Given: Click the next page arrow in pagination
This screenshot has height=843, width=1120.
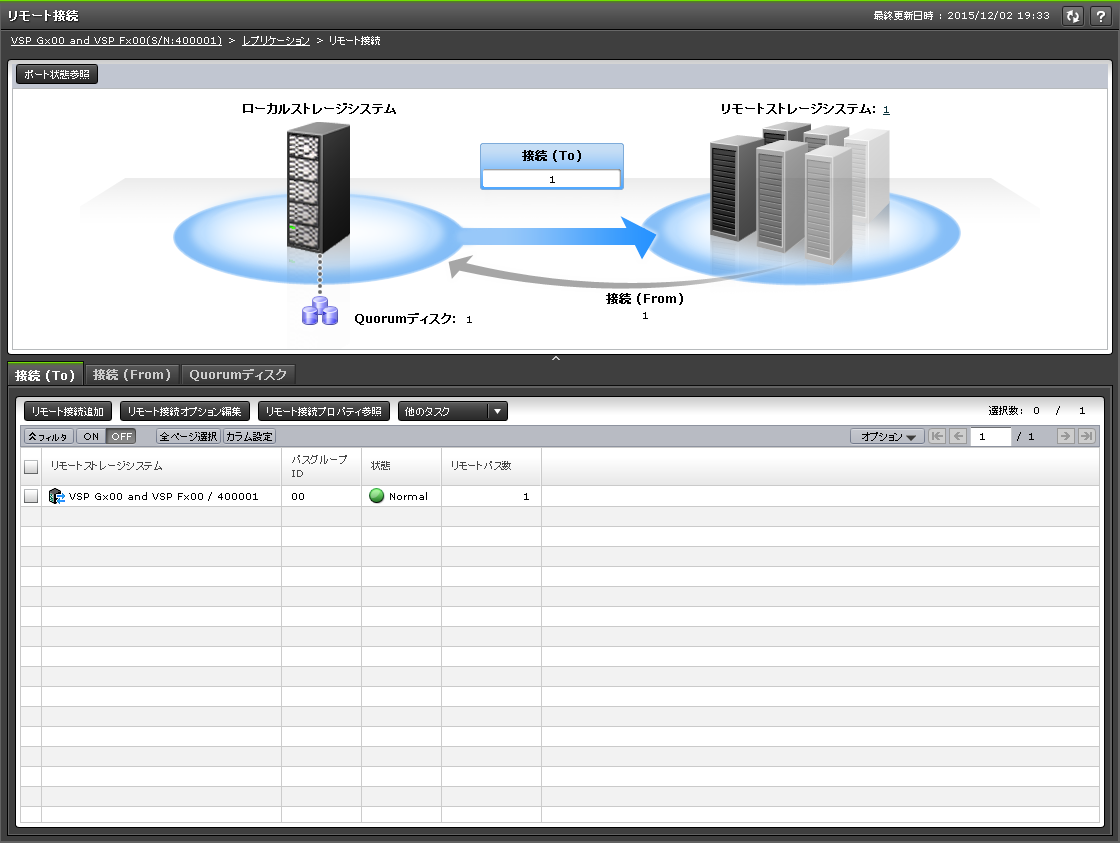Looking at the screenshot, I should (1066, 436).
